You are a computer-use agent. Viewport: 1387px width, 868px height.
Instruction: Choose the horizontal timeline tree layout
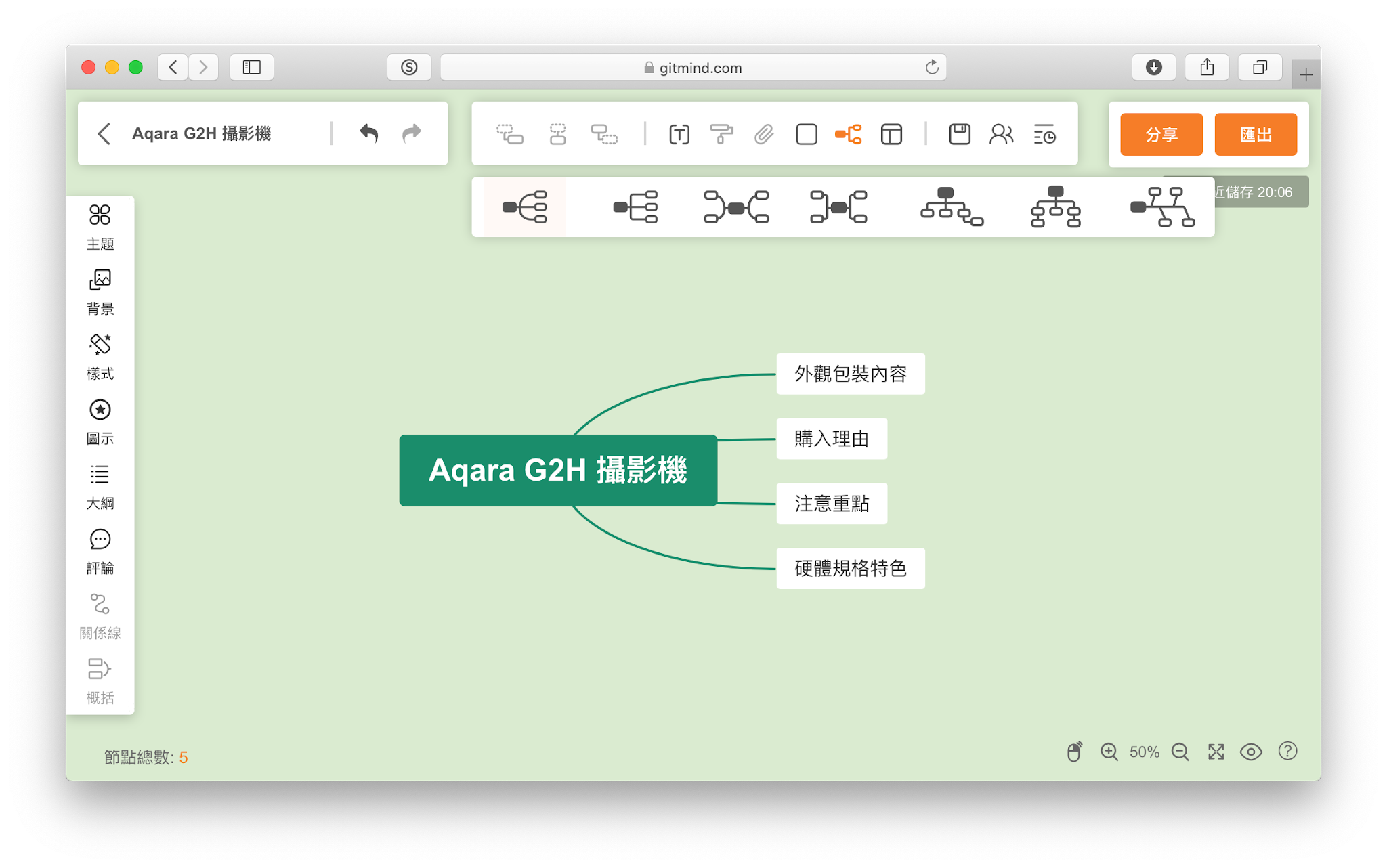pos(1162,207)
